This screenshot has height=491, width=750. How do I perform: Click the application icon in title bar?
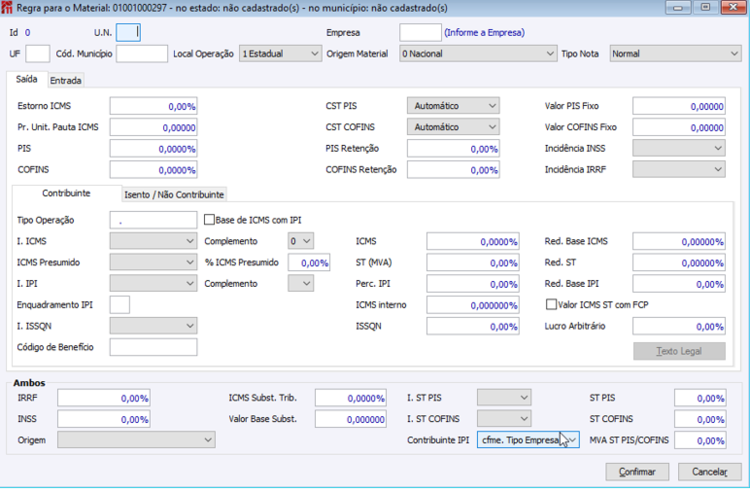pyautogui.click(x=7, y=8)
